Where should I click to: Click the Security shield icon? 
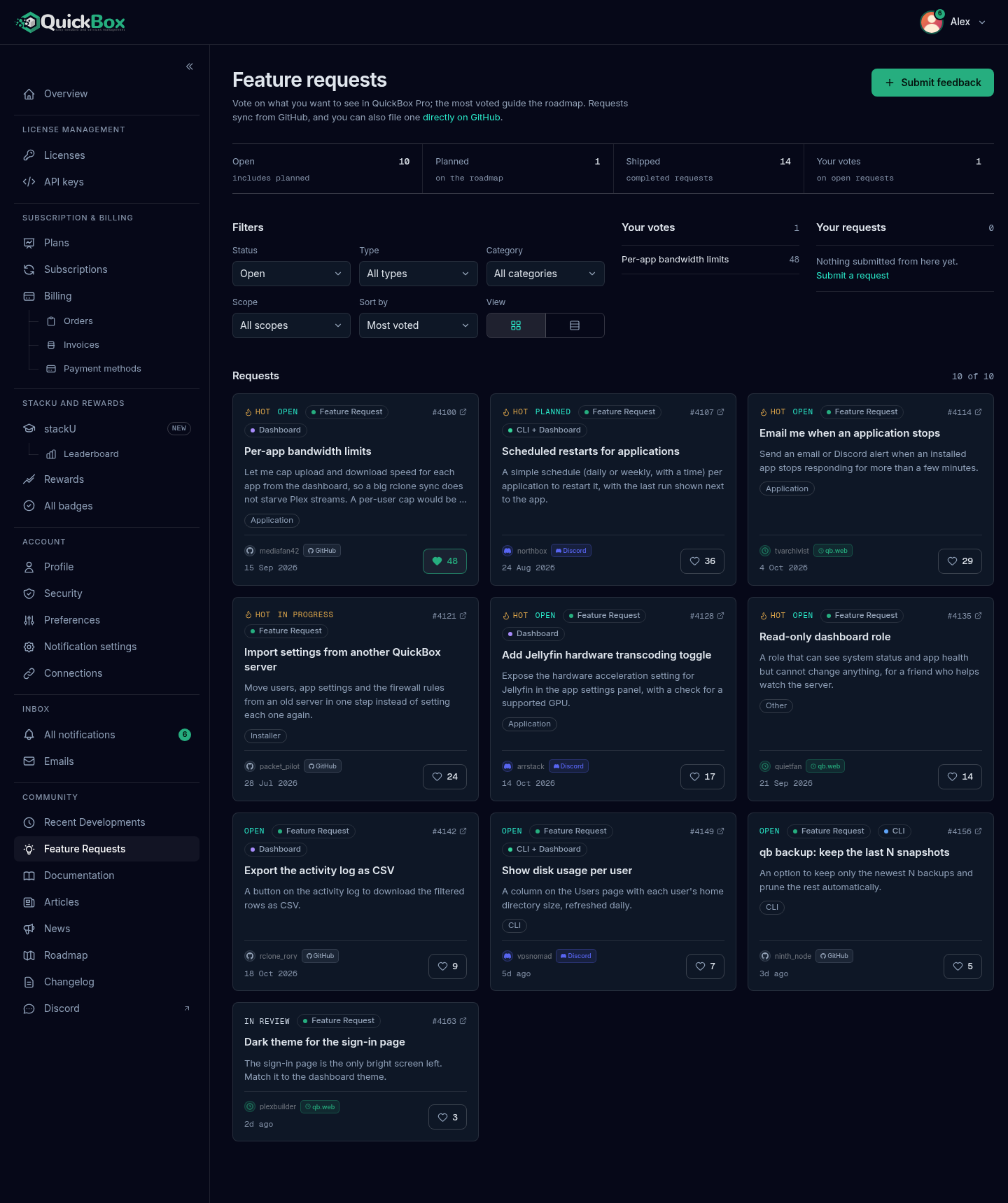click(x=29, y=593)
